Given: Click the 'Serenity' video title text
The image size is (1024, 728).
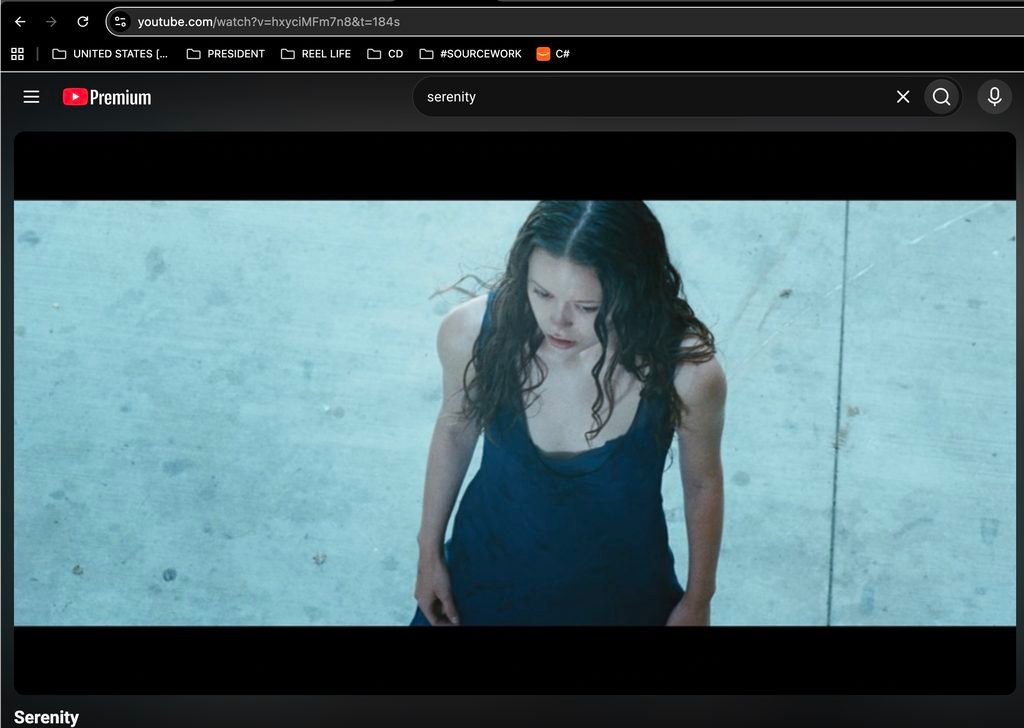Looking at the screenshot, I should (46, 718).
